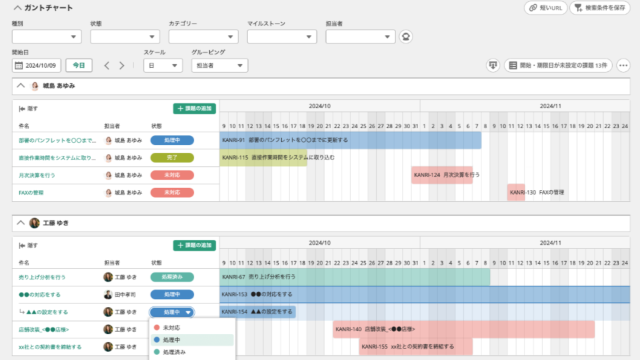Add issue in 工藤 ゆき group via 課題の追加

[x=194, y=245]
